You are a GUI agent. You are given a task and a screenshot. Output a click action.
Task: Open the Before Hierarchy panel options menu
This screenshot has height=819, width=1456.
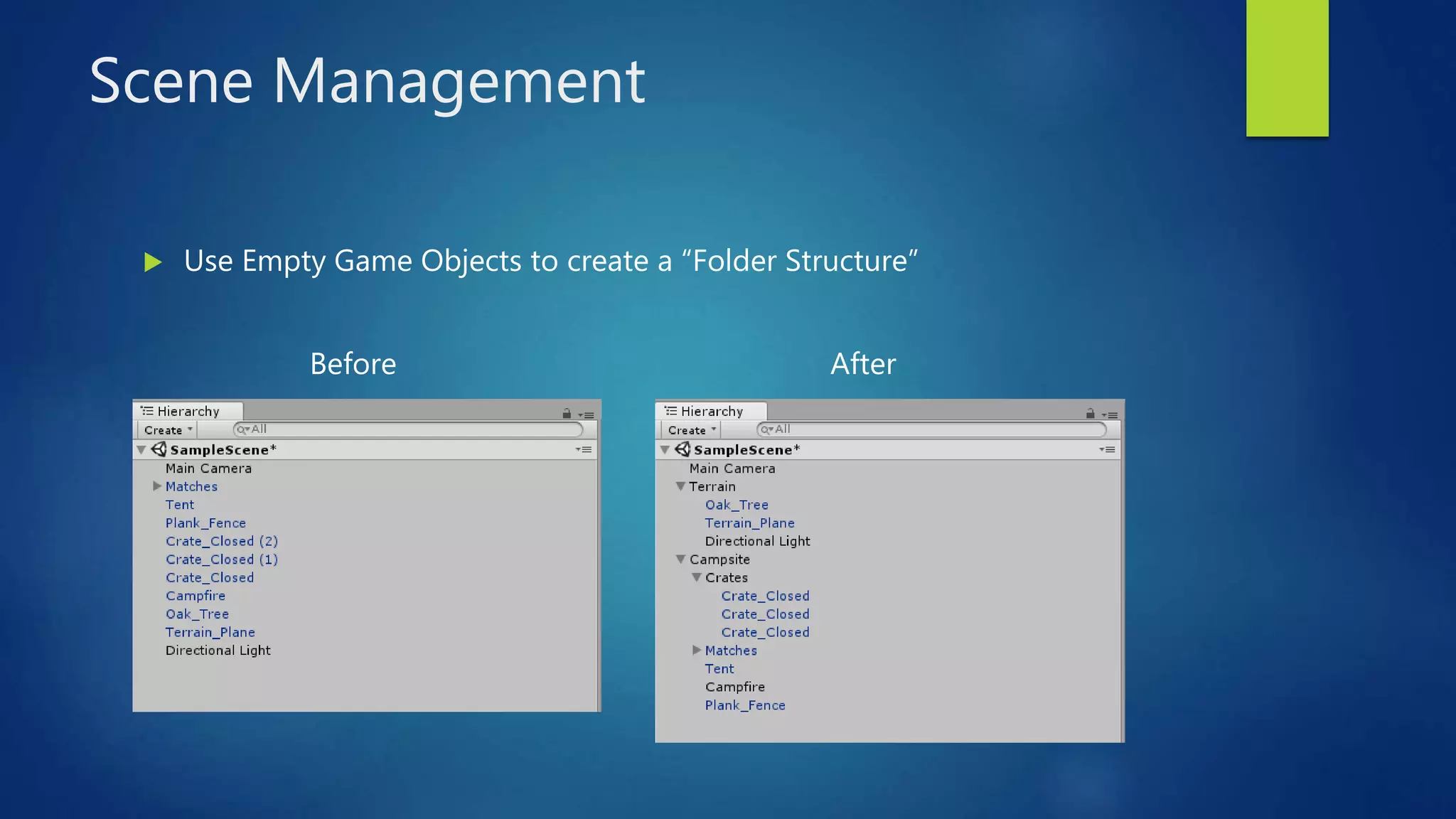(587, 415)
